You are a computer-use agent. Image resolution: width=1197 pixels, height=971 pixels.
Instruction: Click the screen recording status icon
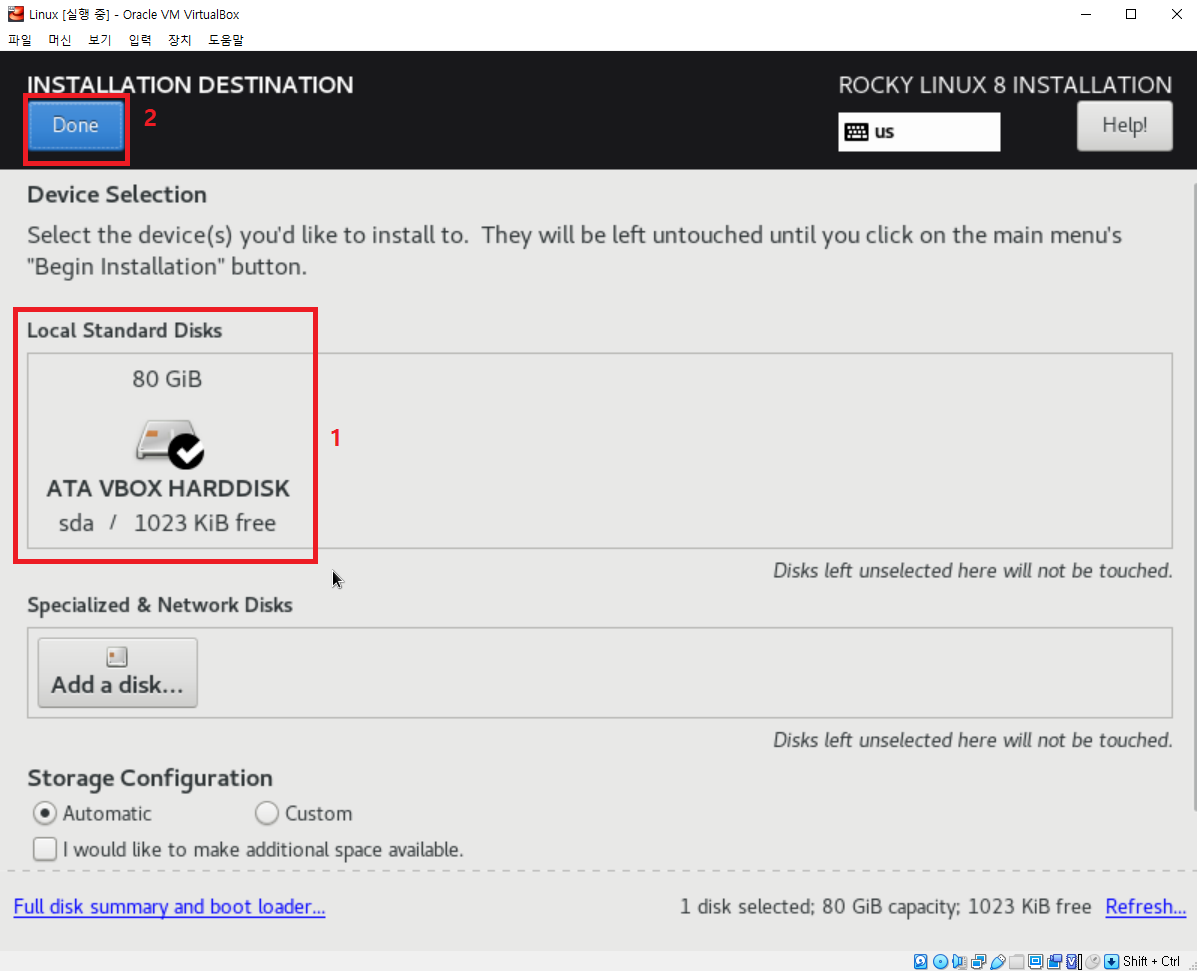click(x=1055, y=961)
